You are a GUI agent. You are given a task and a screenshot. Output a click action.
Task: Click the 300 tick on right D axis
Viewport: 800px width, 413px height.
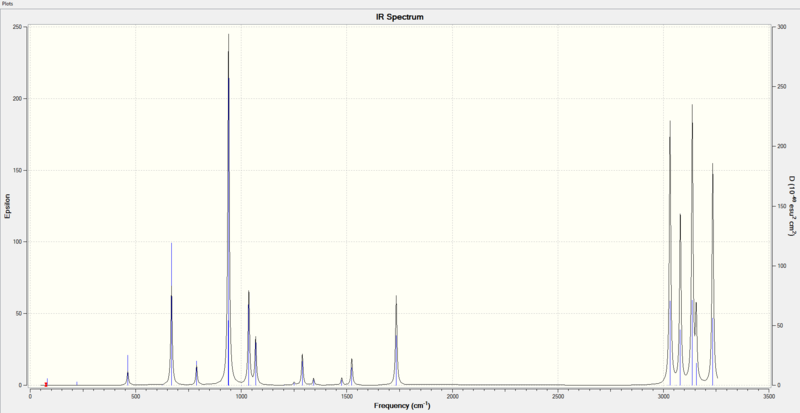pyautogui.click(x=782, y=27)
